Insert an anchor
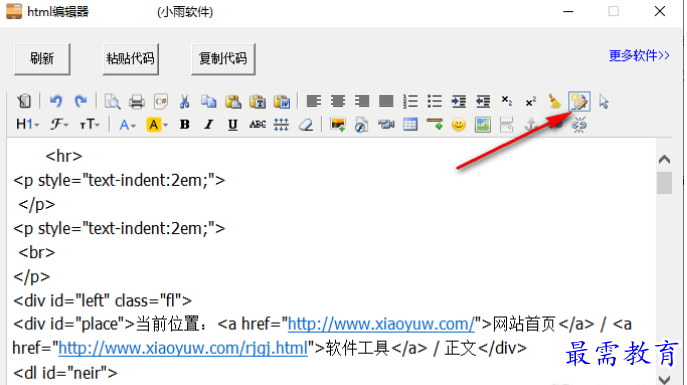This screenshot has height=385, width=687. tap(531, 125)
